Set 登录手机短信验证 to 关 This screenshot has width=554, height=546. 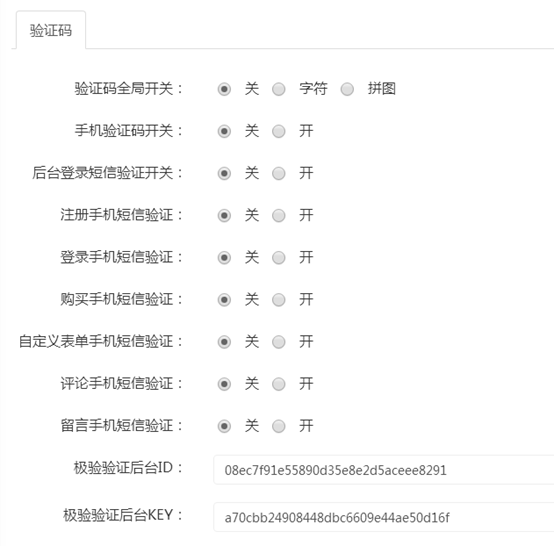point(224,258)
